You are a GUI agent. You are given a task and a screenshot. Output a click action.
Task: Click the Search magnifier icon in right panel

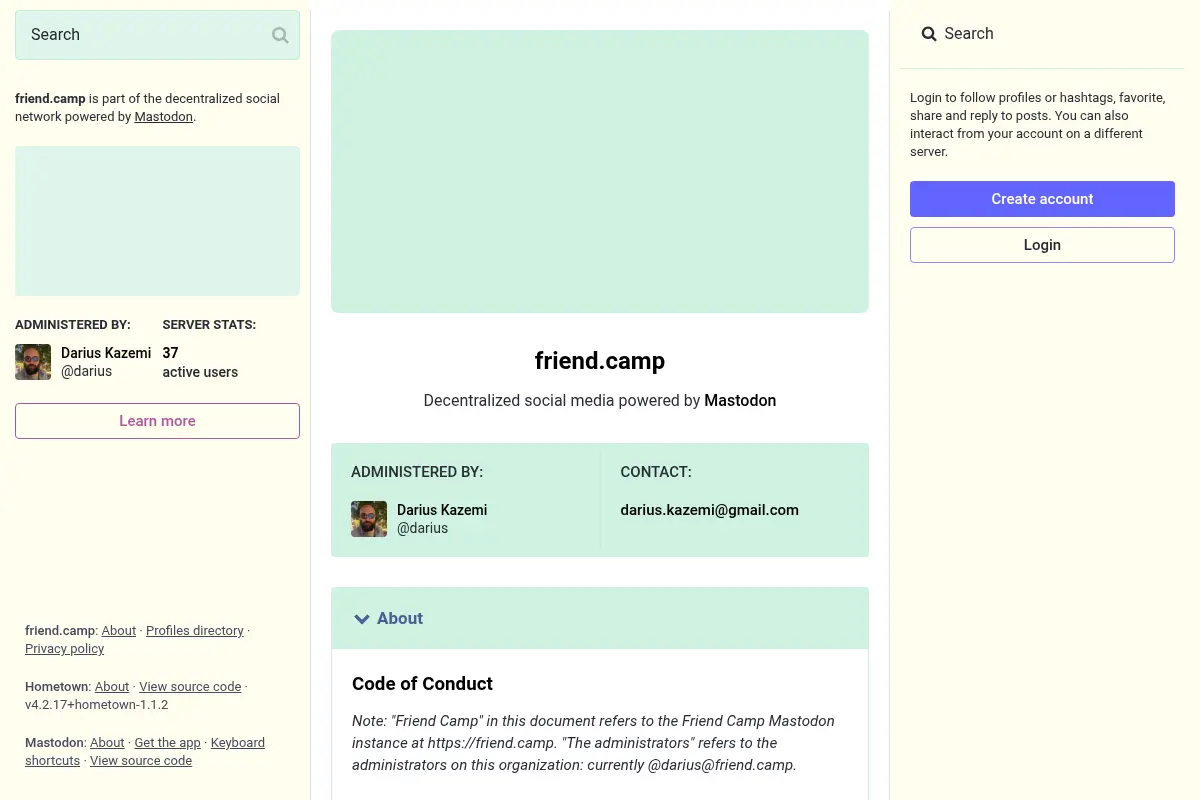929,34
